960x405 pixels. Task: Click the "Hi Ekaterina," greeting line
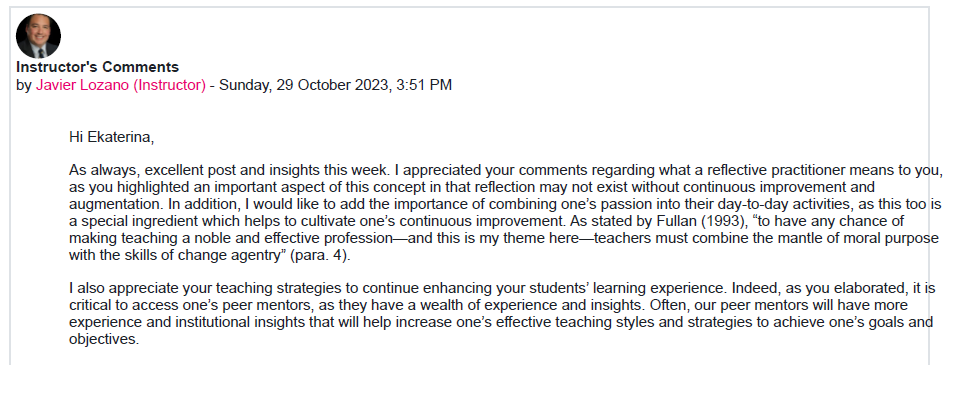pos(111,137)
